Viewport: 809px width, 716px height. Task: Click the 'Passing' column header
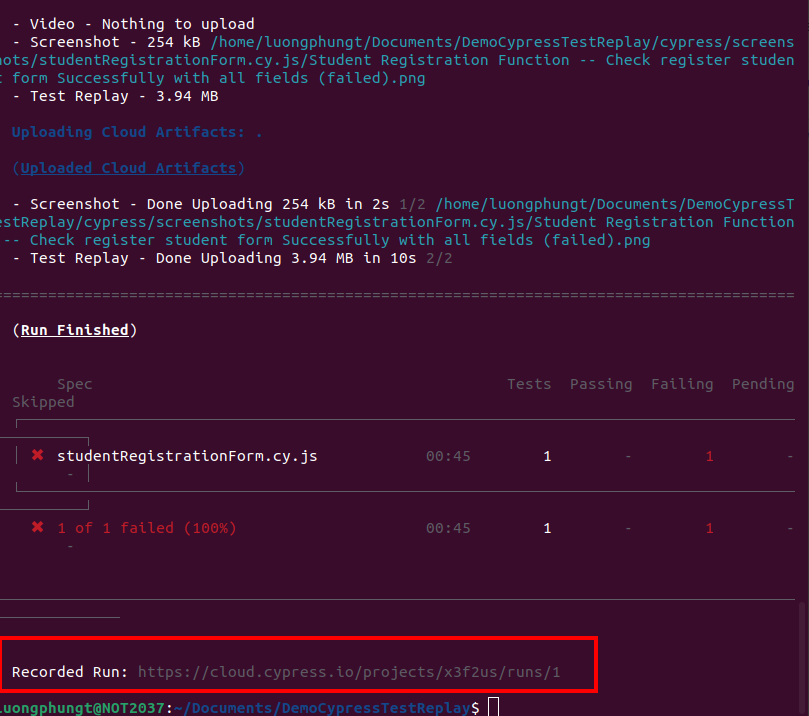[601, 384]
